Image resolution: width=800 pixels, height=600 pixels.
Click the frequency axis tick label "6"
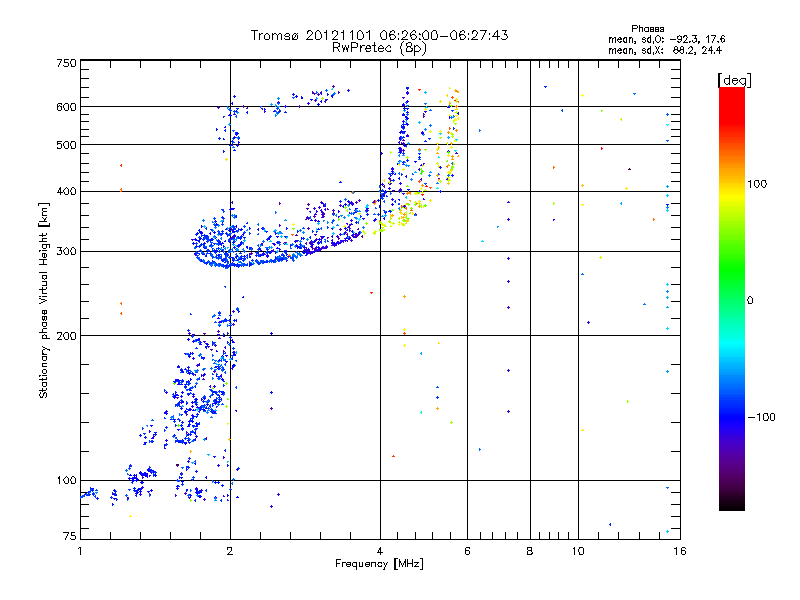coord(467,551)
